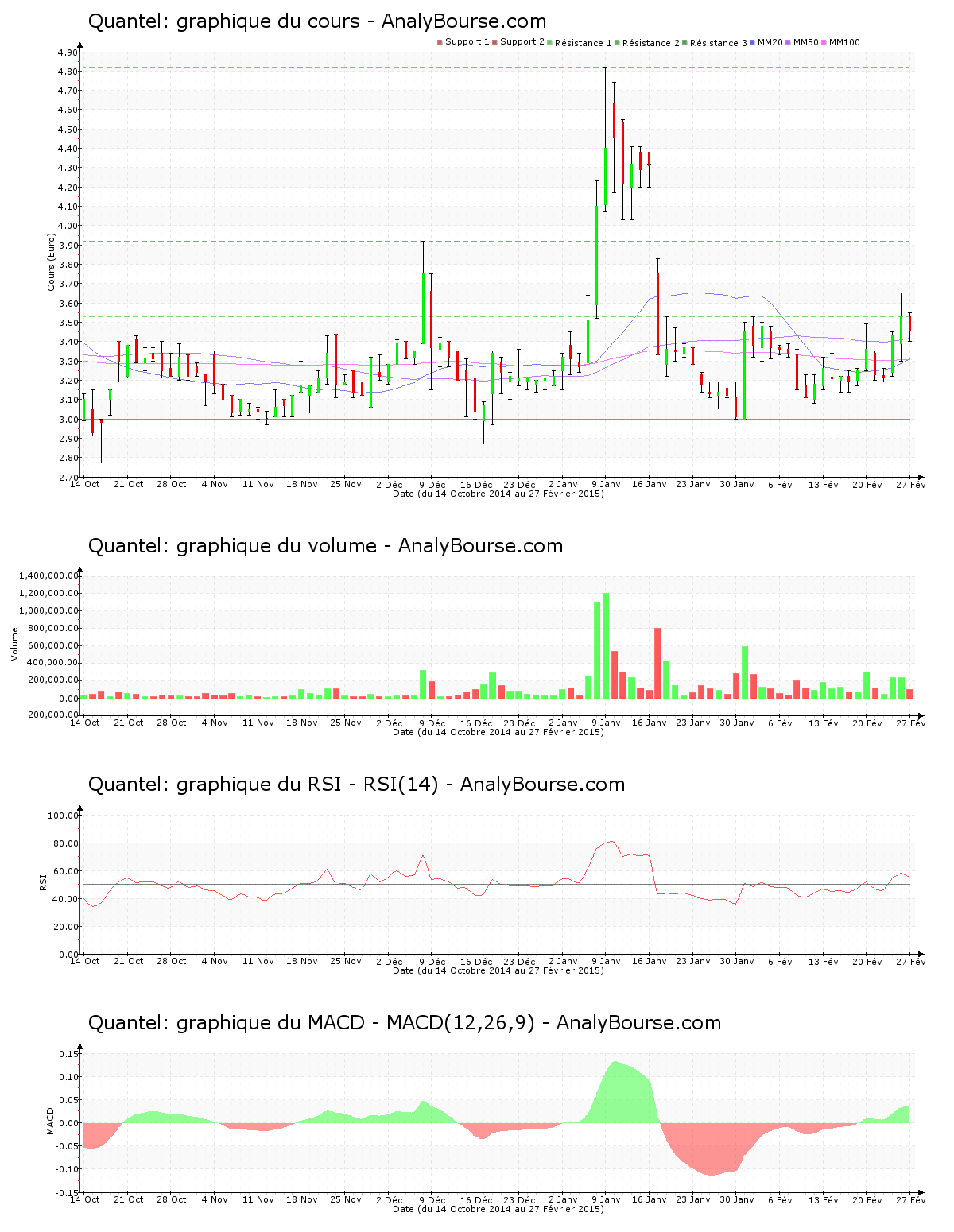Click '14 Oct' on the price chart x-axis
Image resolution: width=954 pixels, height=1232 pixels.
pyautogui.click(x=85, y=484)
